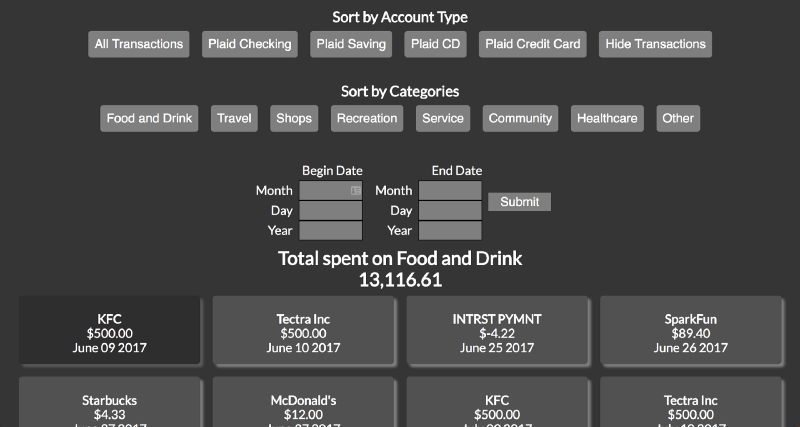Select the Community category filter
This screenshot has height=427, width=800.
520,118
